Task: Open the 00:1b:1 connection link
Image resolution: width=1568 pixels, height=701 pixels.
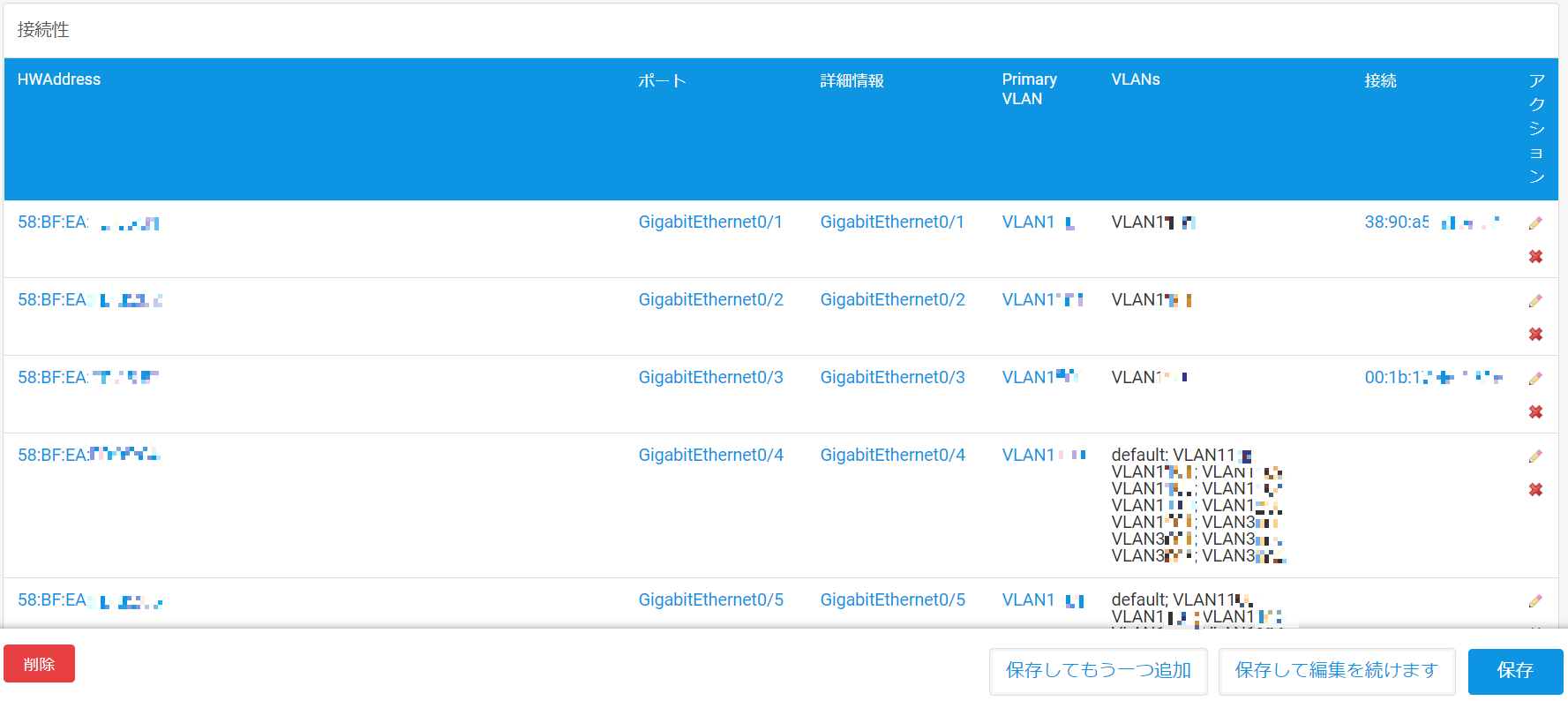Action: tap(1434, 378)
